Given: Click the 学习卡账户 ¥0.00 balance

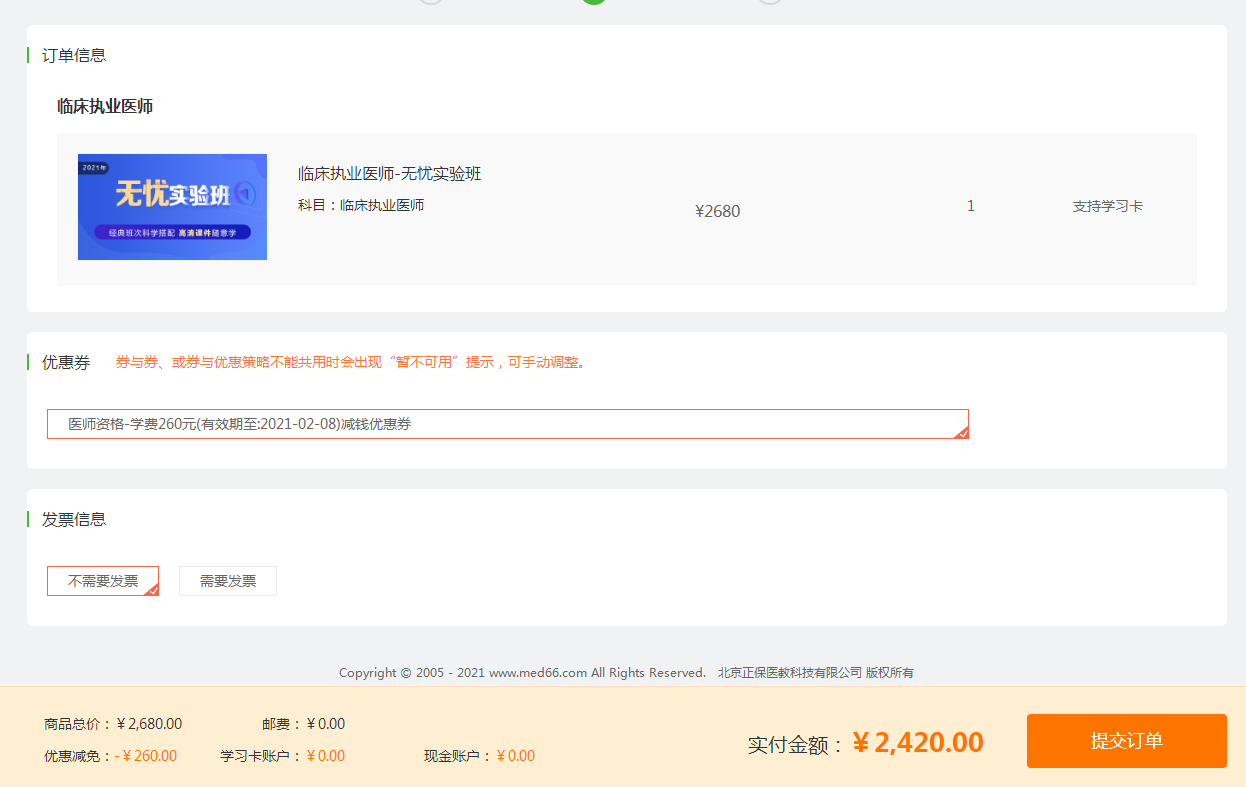Looking at the screenshot, I should point(325,756).
